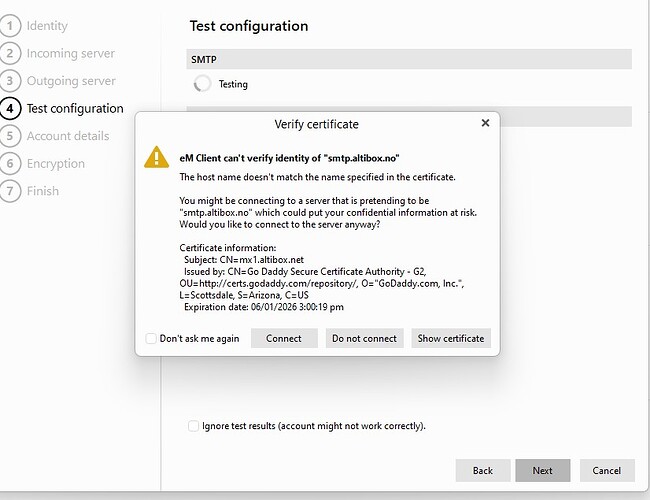The image size is (650, 500).
Task: Enable the Don't ask me again checkbox
Action: tap(150, 338)
